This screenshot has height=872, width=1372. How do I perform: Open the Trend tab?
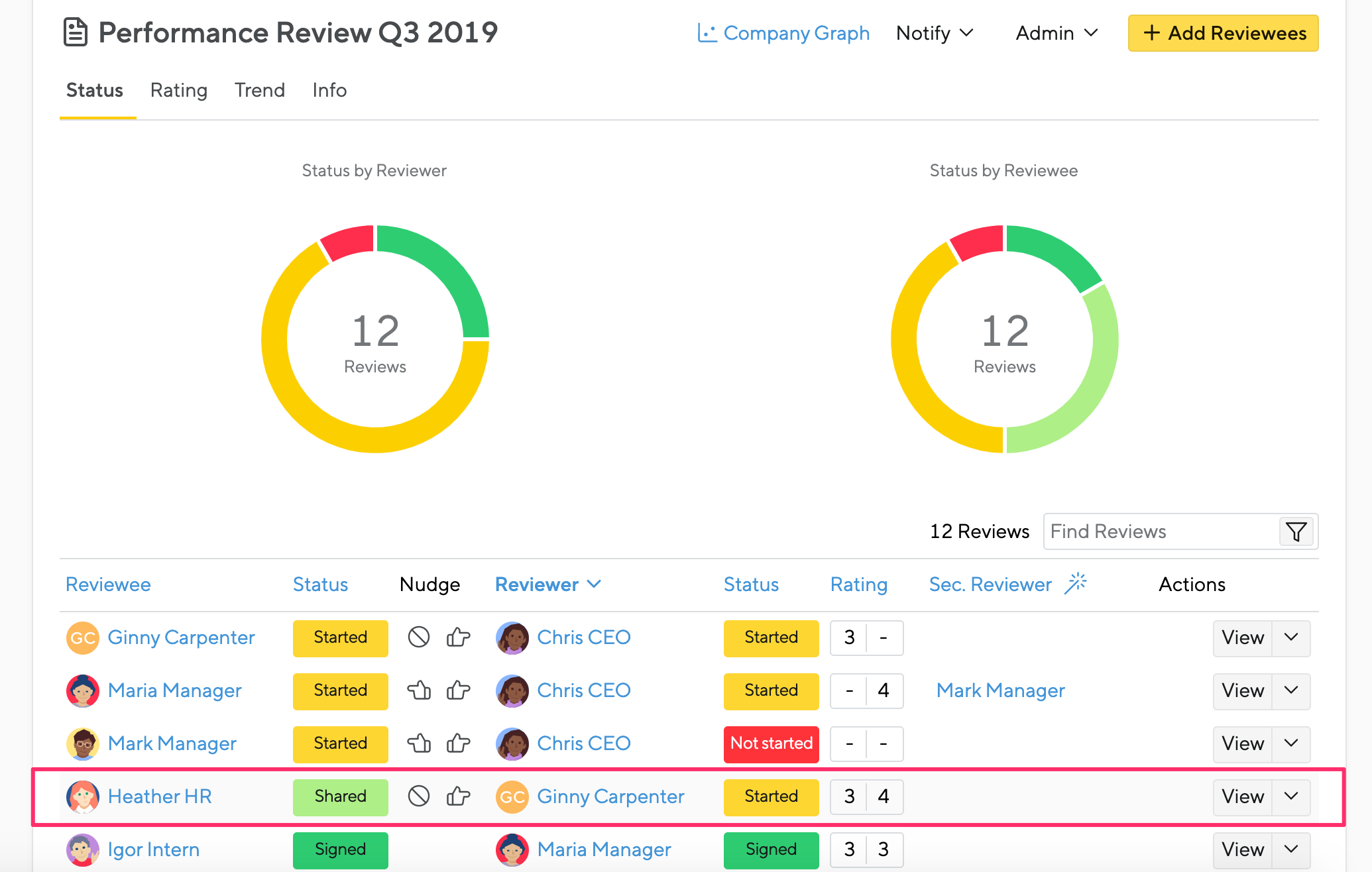click(260, 90)
